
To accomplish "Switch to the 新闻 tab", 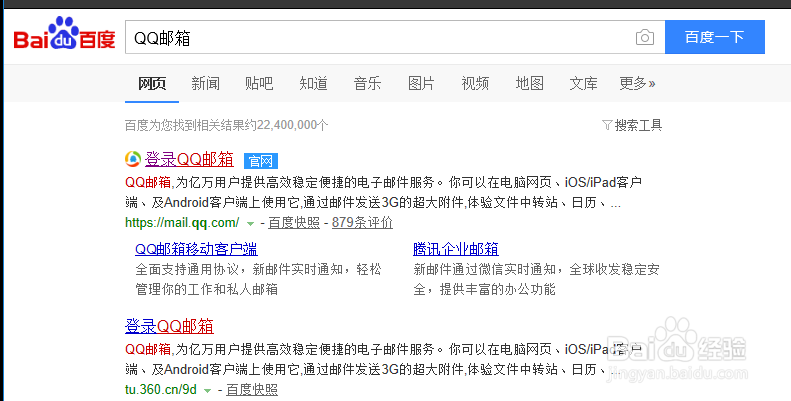I will pos(205,83).
